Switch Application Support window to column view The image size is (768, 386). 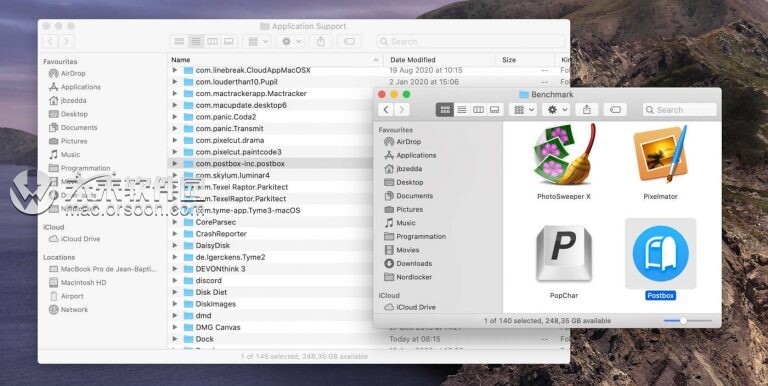[x=212, y=42]
